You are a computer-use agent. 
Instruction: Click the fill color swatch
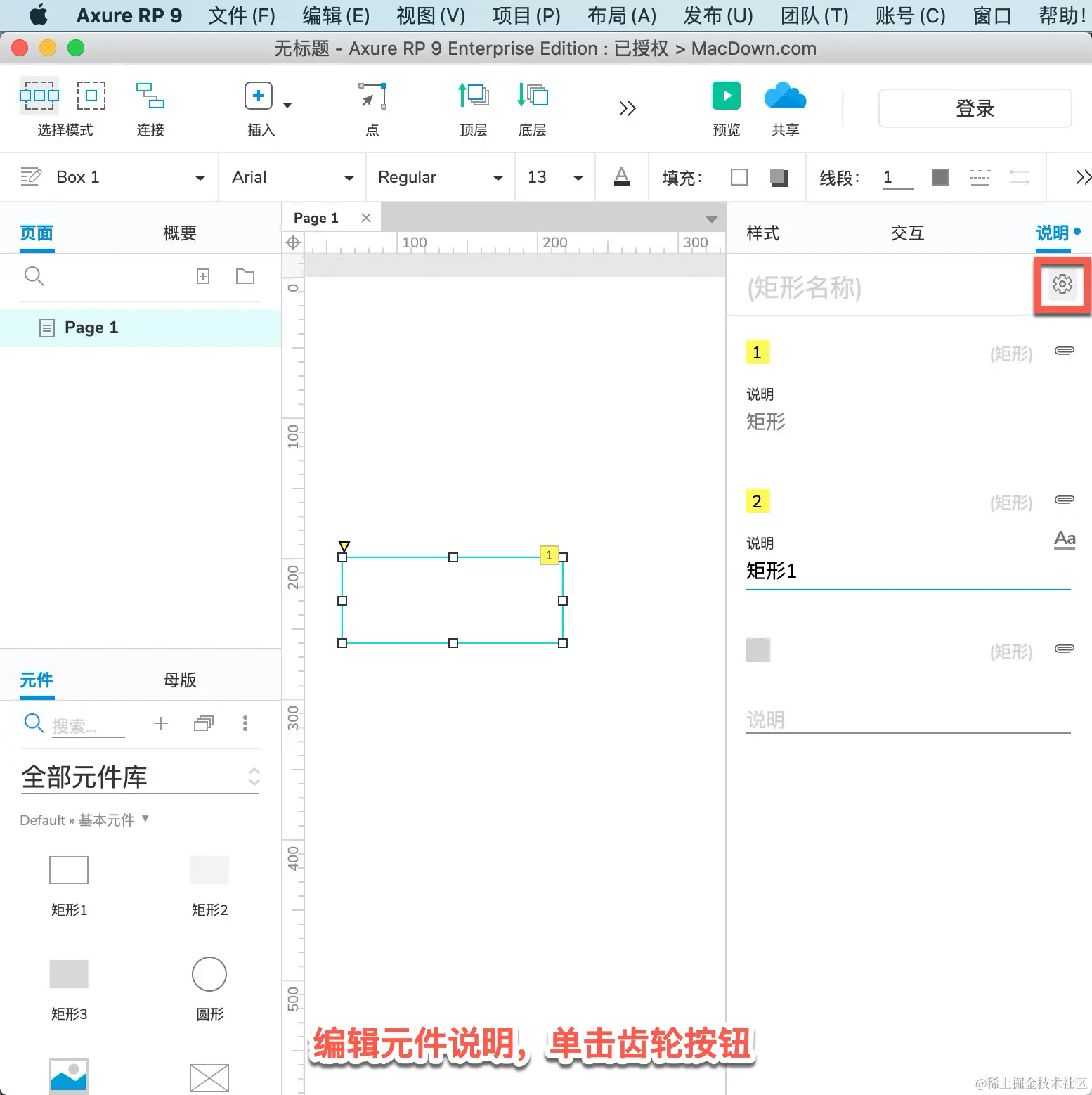point(739,177)
